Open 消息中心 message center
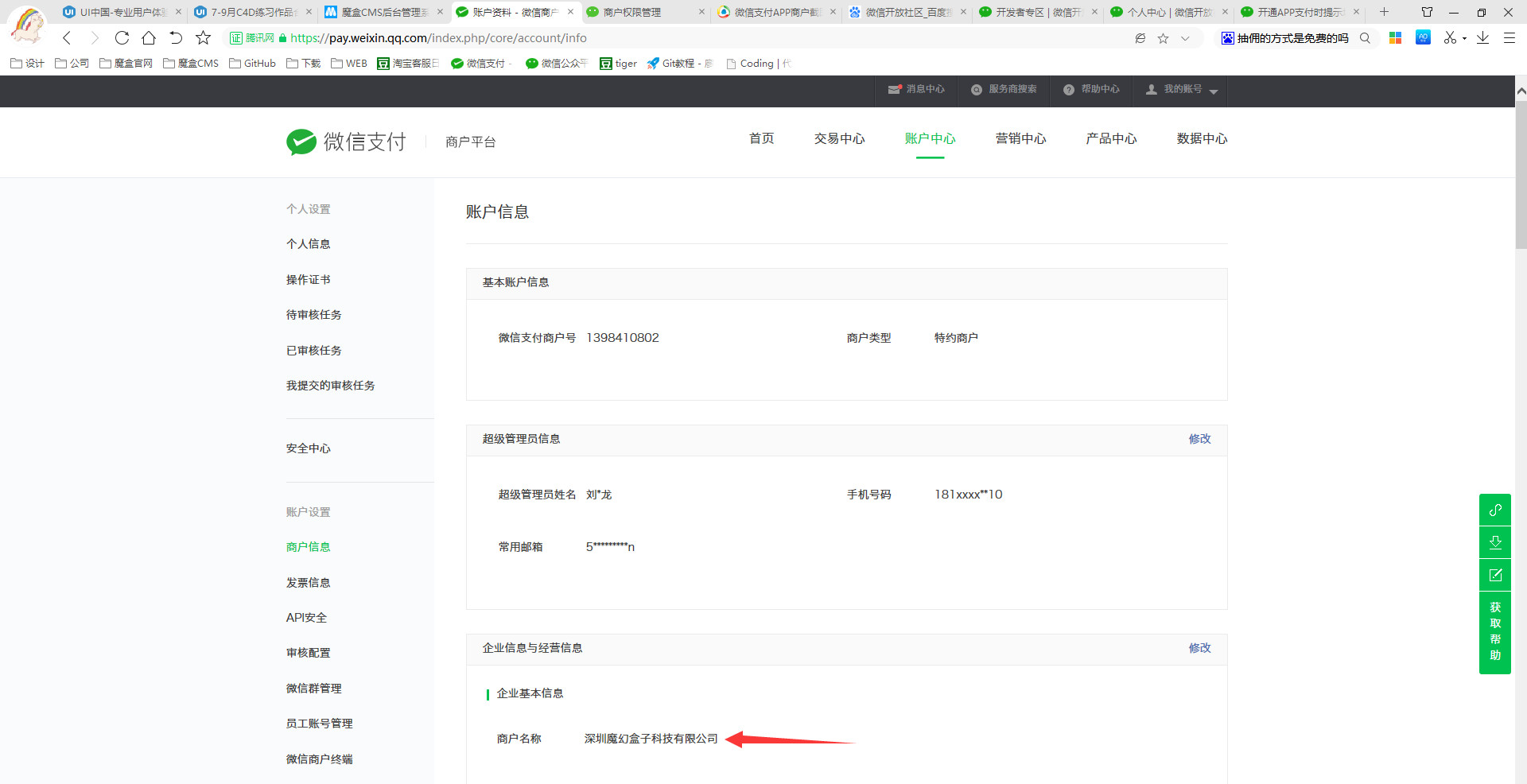Image resolution: width=1527 pixels, height=784 pixels. pyautogui.click(x=916, y=90)
